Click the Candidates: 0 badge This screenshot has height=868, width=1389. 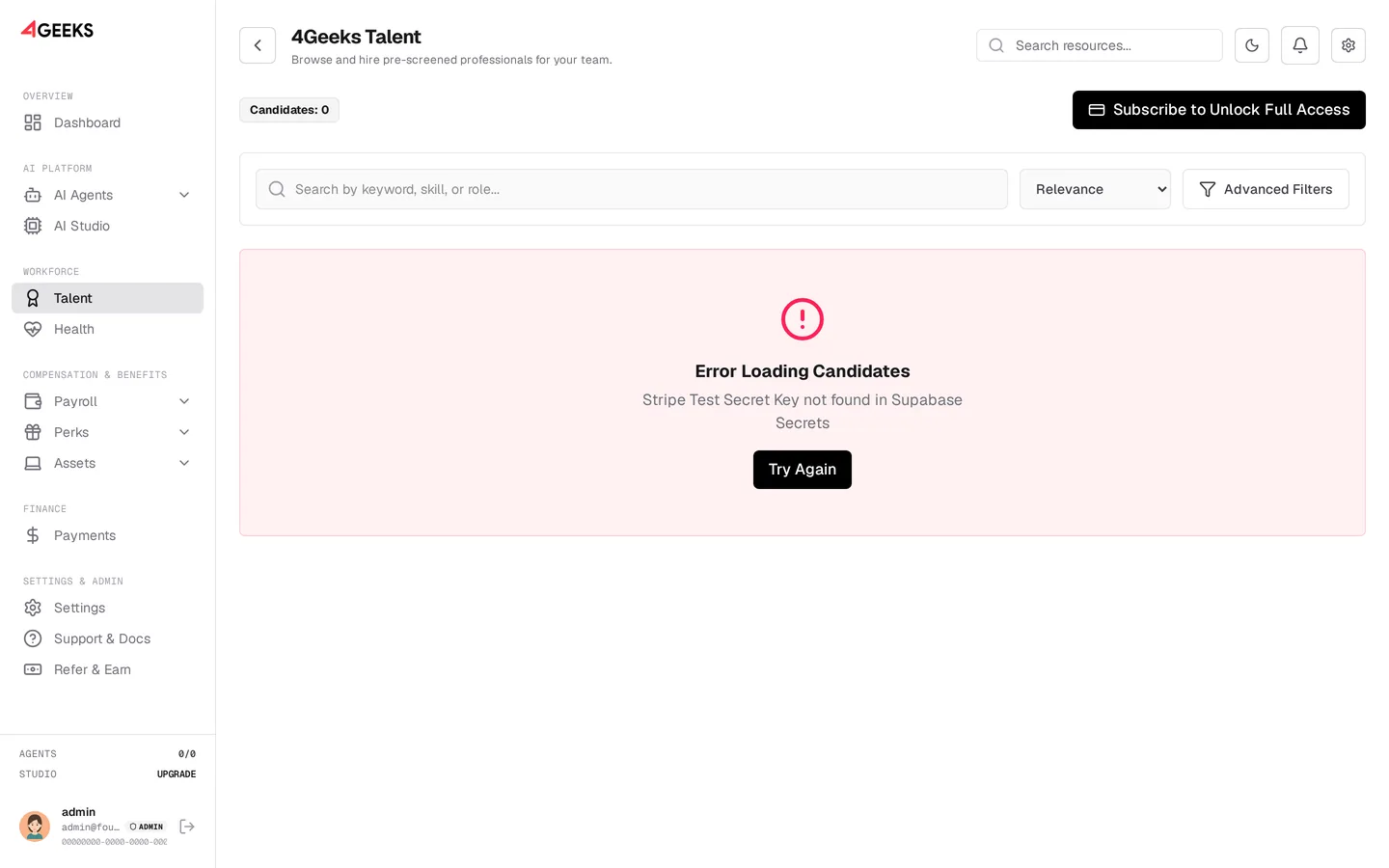(289, 110)
